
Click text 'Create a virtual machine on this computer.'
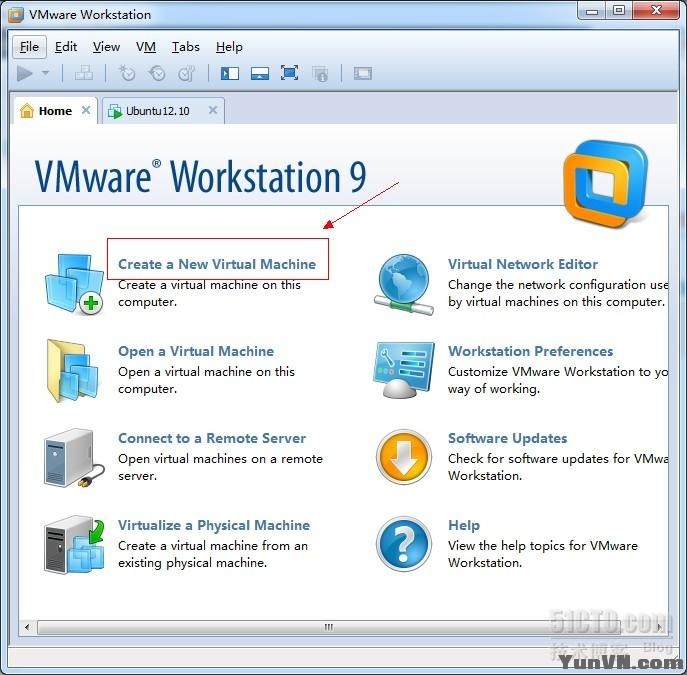tap(209, 293)
